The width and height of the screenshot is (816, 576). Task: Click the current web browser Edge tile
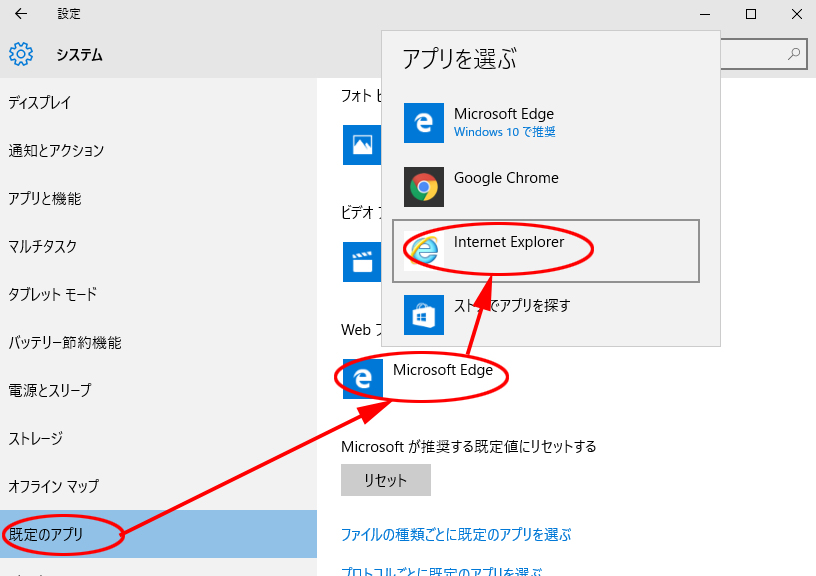tap(363, 379)
